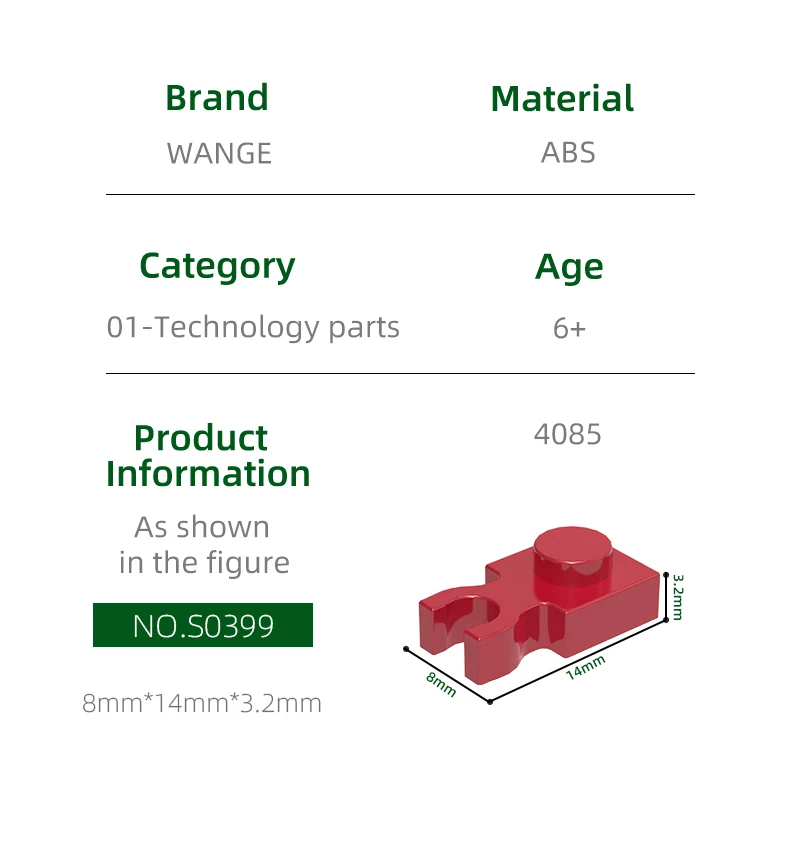Viewport: 800px width, 852px height.
Task: Click the 'As shown in the figure' text
Action: (203, 545)
